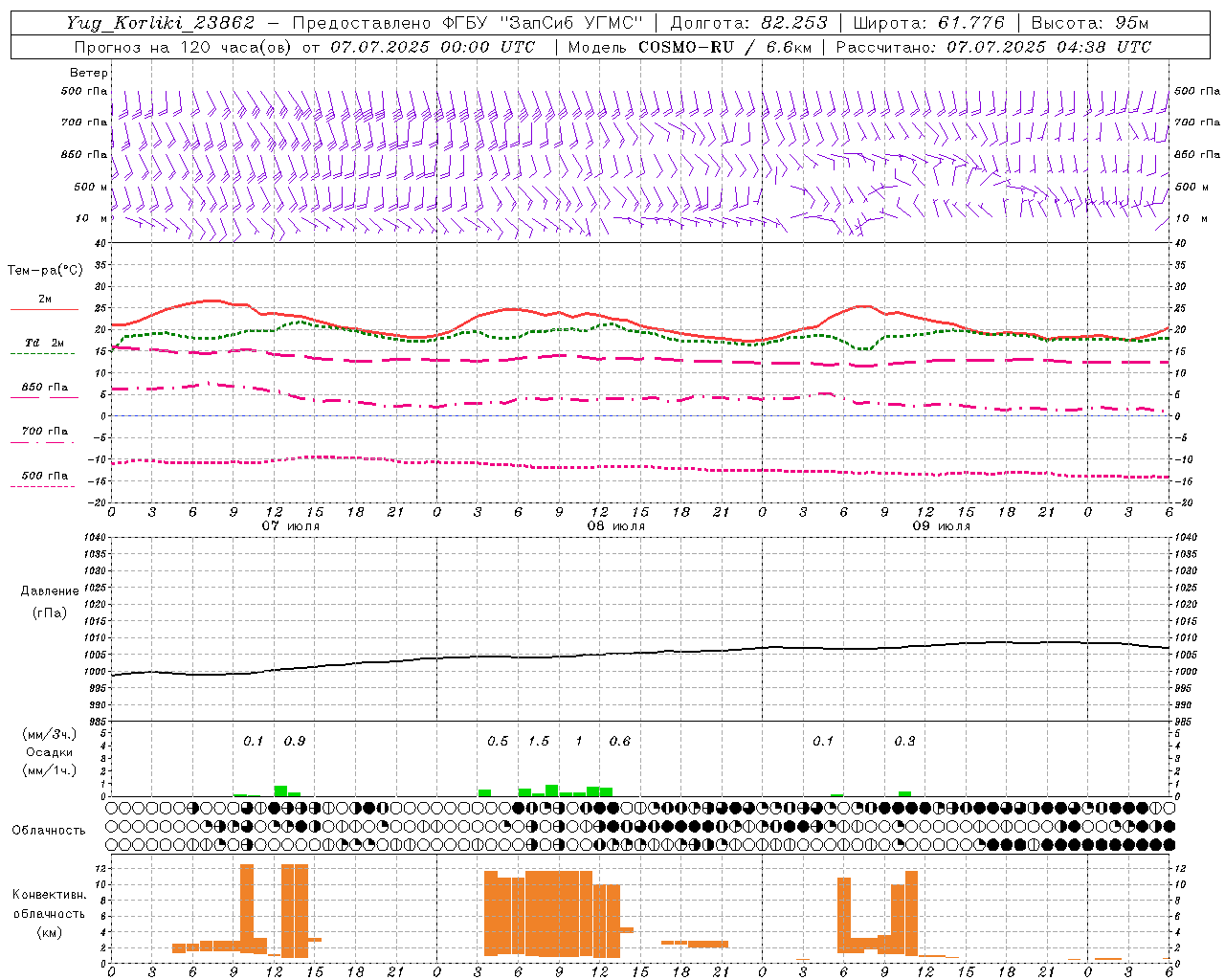Click the Давление (гПа) pressure label
This screenshot has height=980, width=1225.
point(50,601)
